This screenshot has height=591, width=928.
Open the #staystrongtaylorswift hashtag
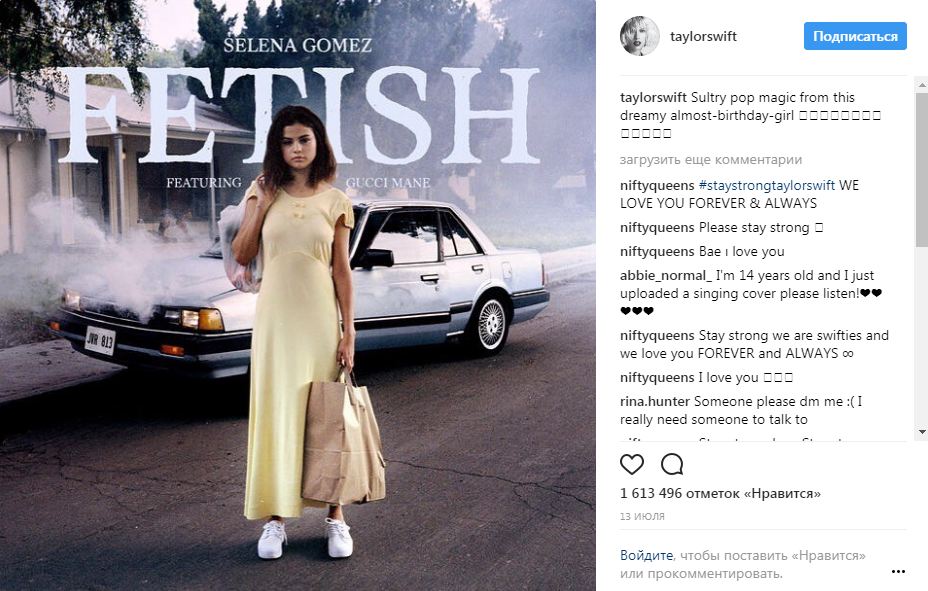766,186
